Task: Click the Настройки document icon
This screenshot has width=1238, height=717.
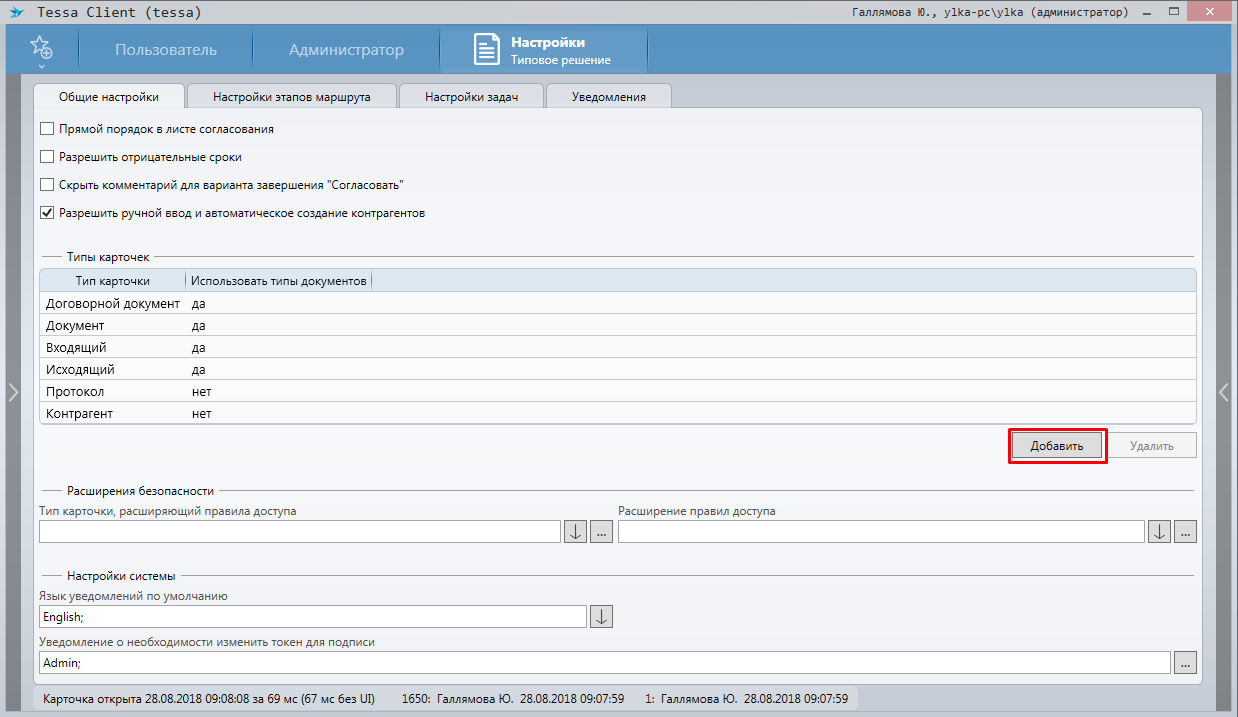Action: (486, 50)
